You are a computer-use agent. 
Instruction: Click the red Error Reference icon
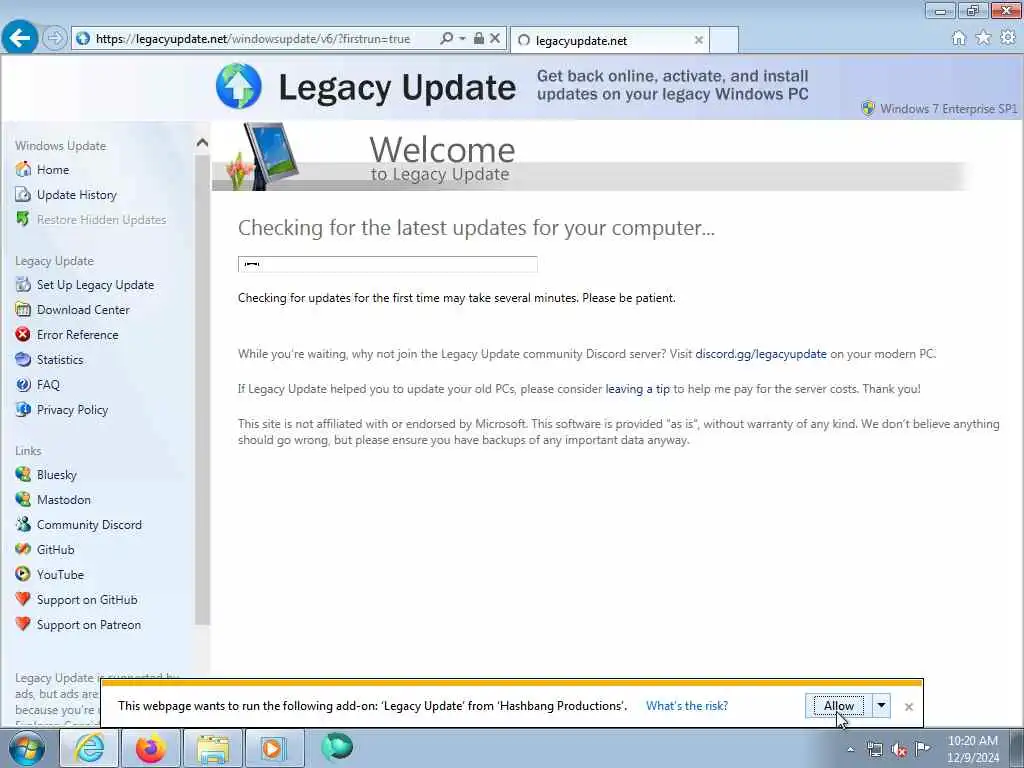click(23, 334)
